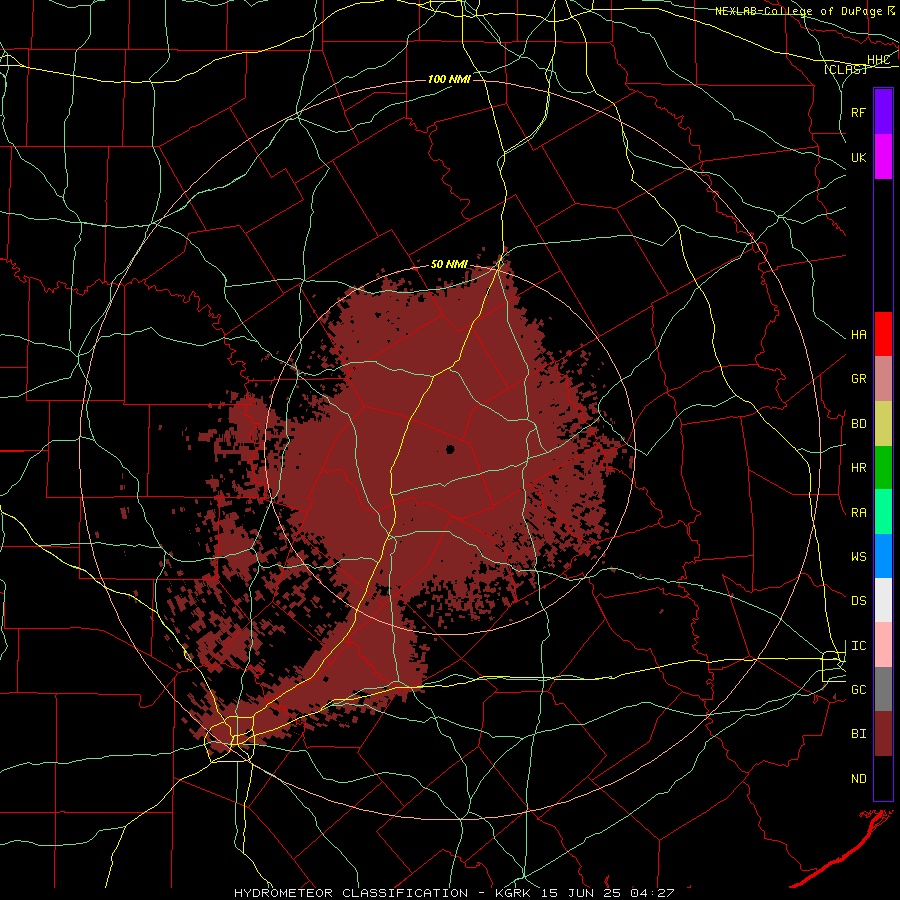
Task: Click the 'BD' legend label
Action: tap(858, 424)
